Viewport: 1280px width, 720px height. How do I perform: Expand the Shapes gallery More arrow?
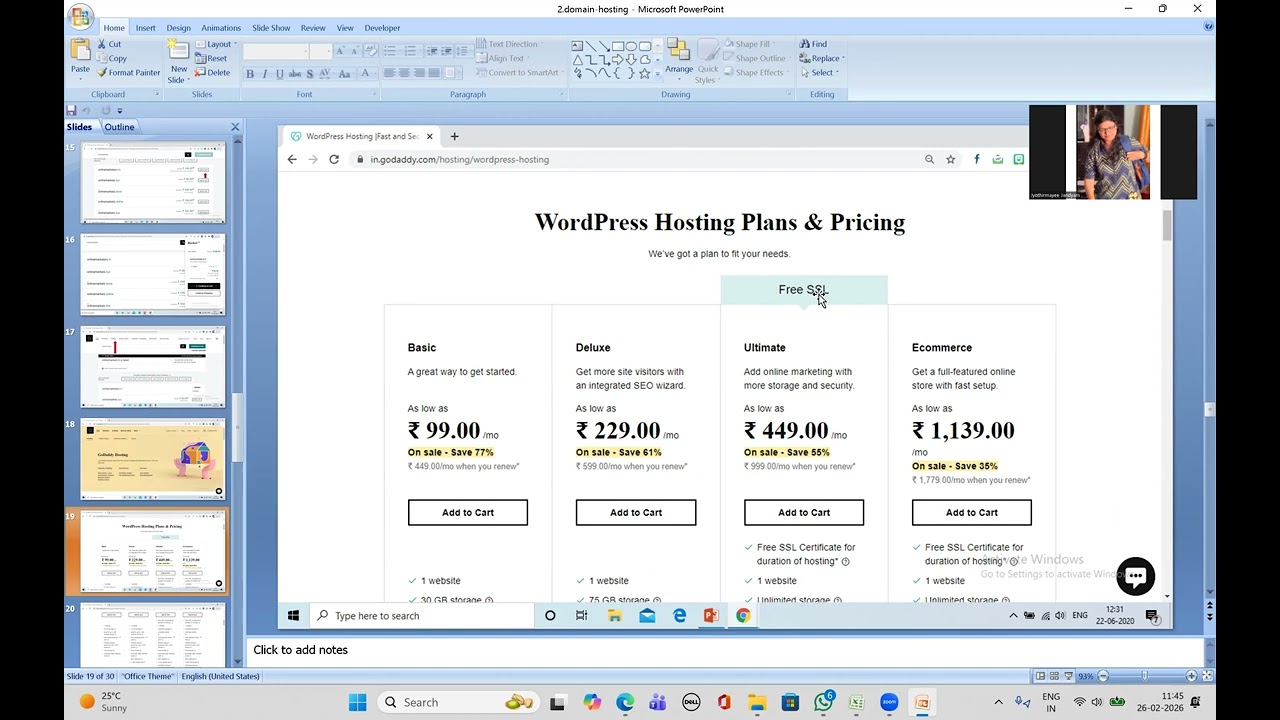click(657, 73)
